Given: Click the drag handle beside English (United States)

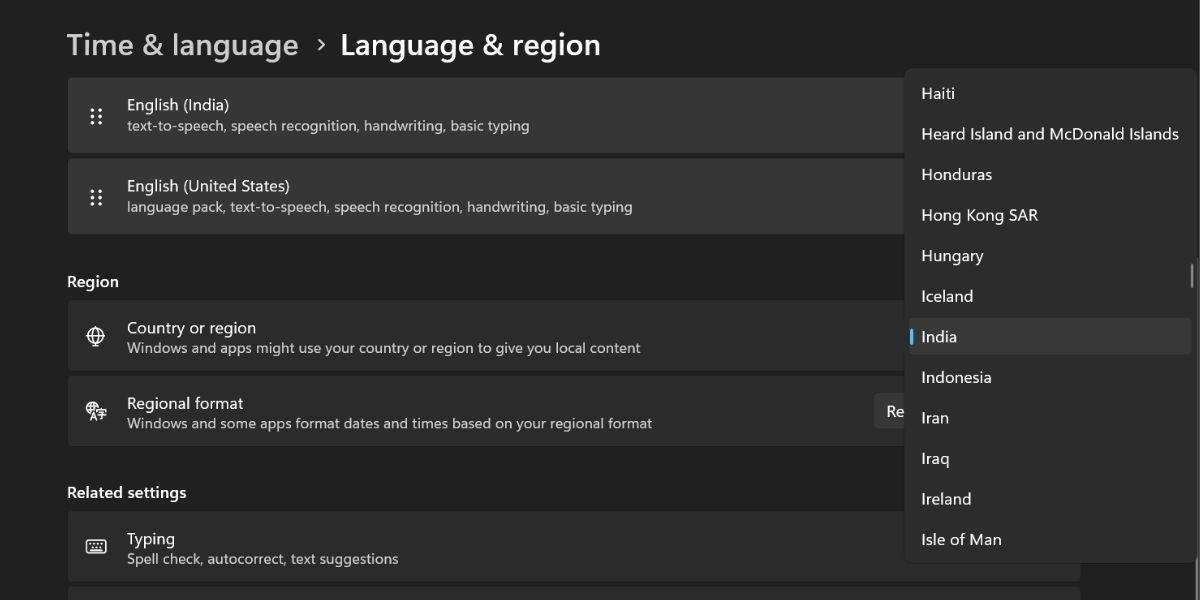Looking at the screenshot, I should tap(96, 196).
